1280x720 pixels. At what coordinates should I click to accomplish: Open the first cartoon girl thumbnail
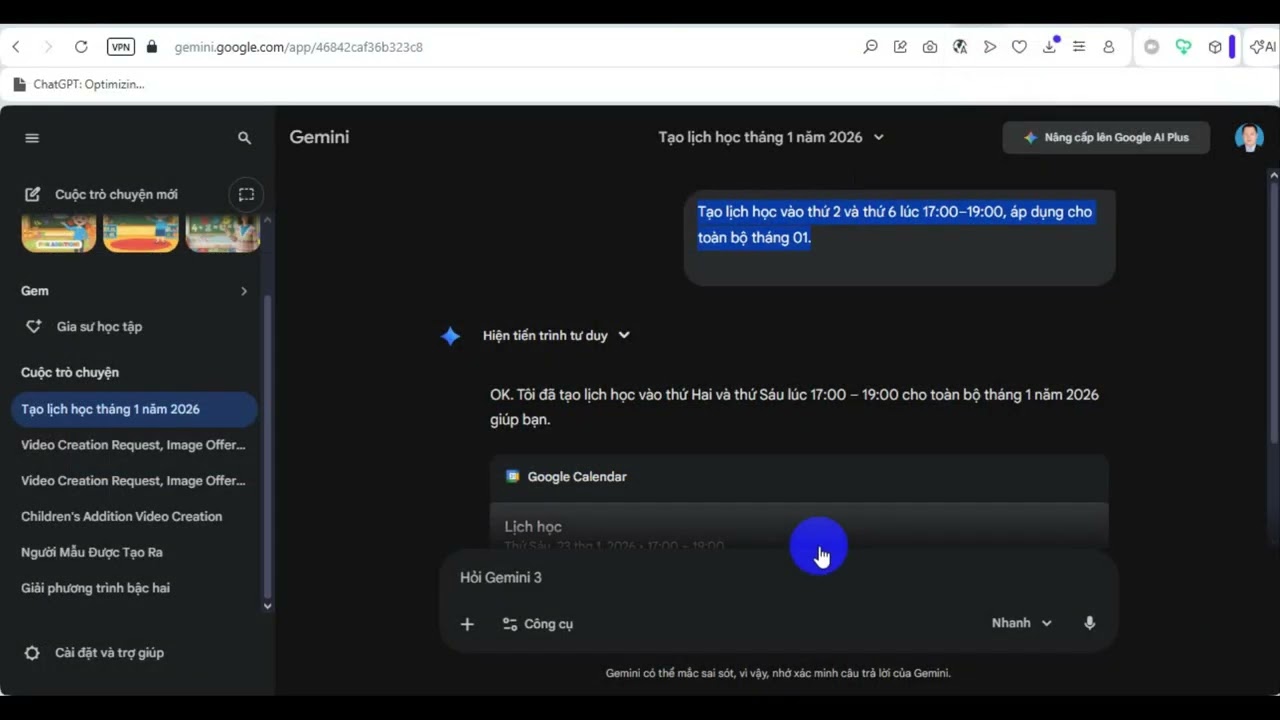(x=59, y=232)
